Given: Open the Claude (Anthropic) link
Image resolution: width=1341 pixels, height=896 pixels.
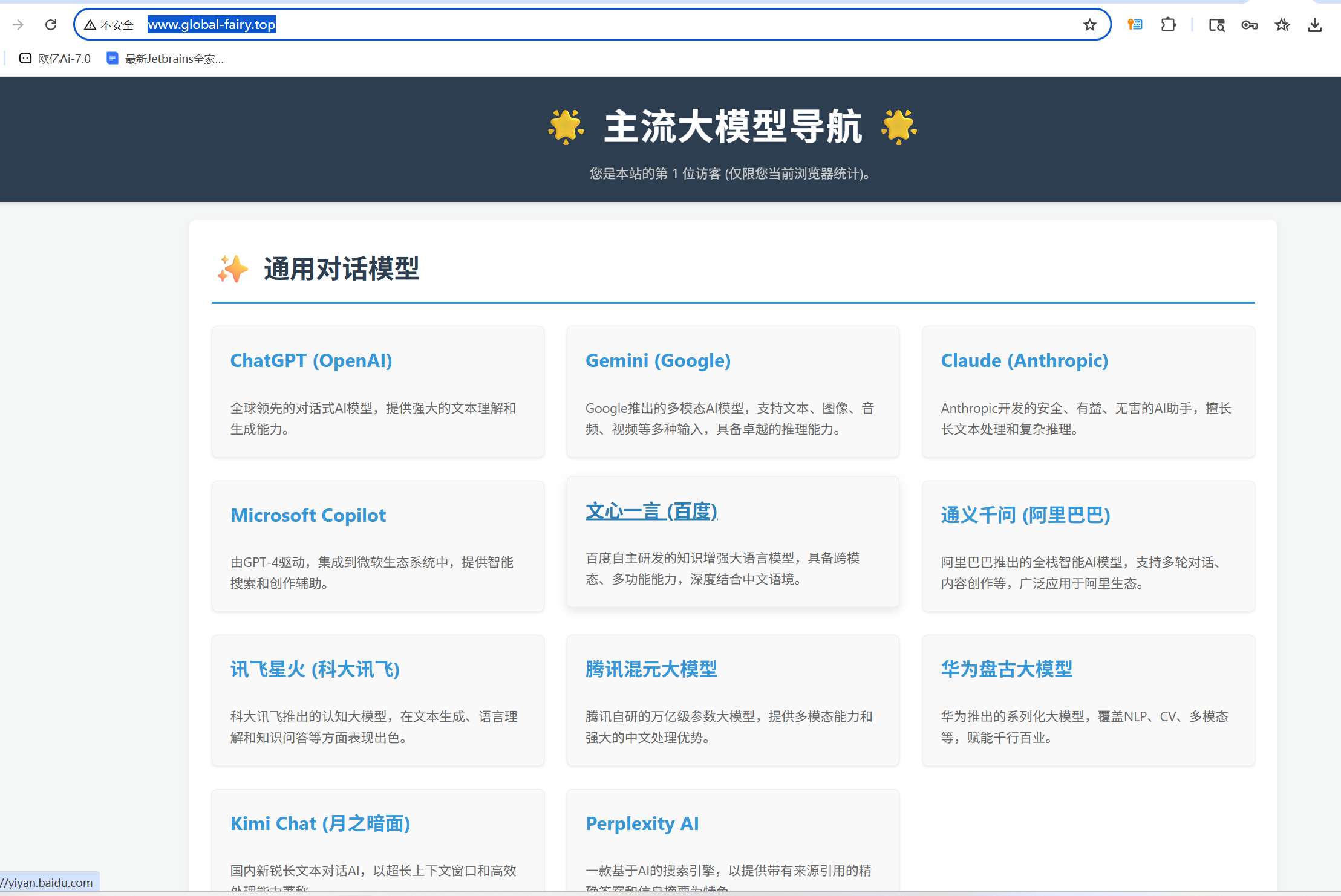Looking at the screenshot, I should click(x=1024, y=360).
